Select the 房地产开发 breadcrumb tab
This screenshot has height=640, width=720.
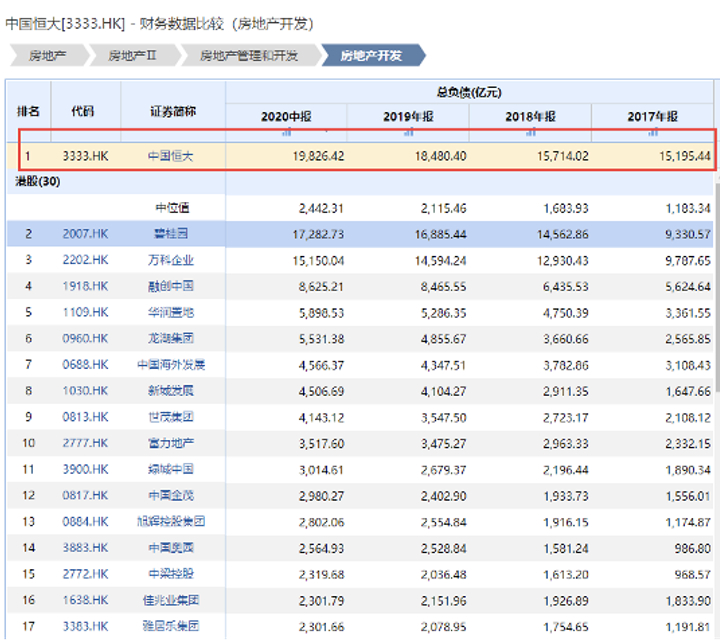click(371, 55)
